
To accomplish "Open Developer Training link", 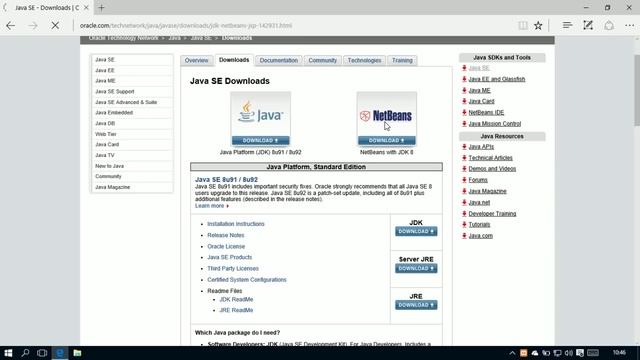I will 492,213.
